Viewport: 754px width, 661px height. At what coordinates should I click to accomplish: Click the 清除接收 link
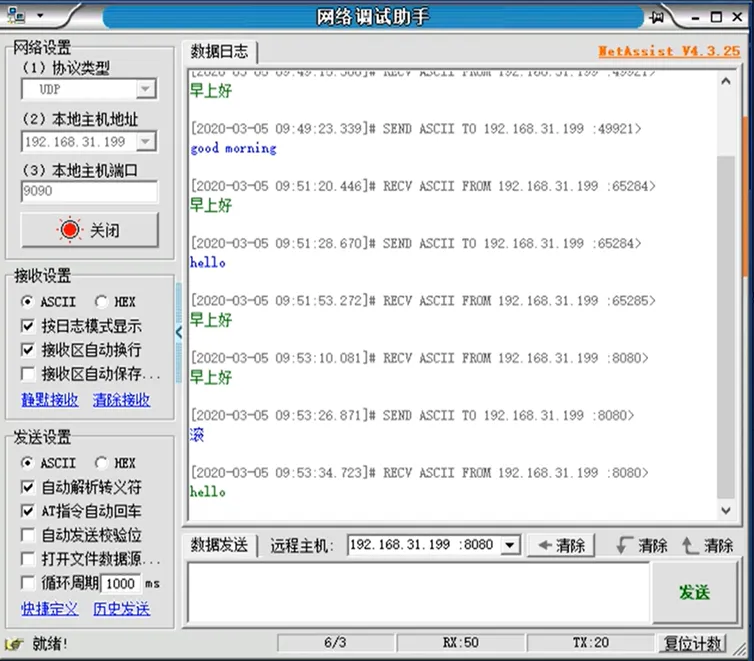(121, 399)
